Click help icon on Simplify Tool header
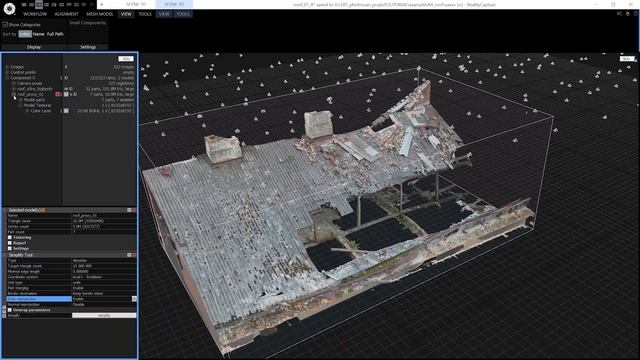 pos(129,255)
